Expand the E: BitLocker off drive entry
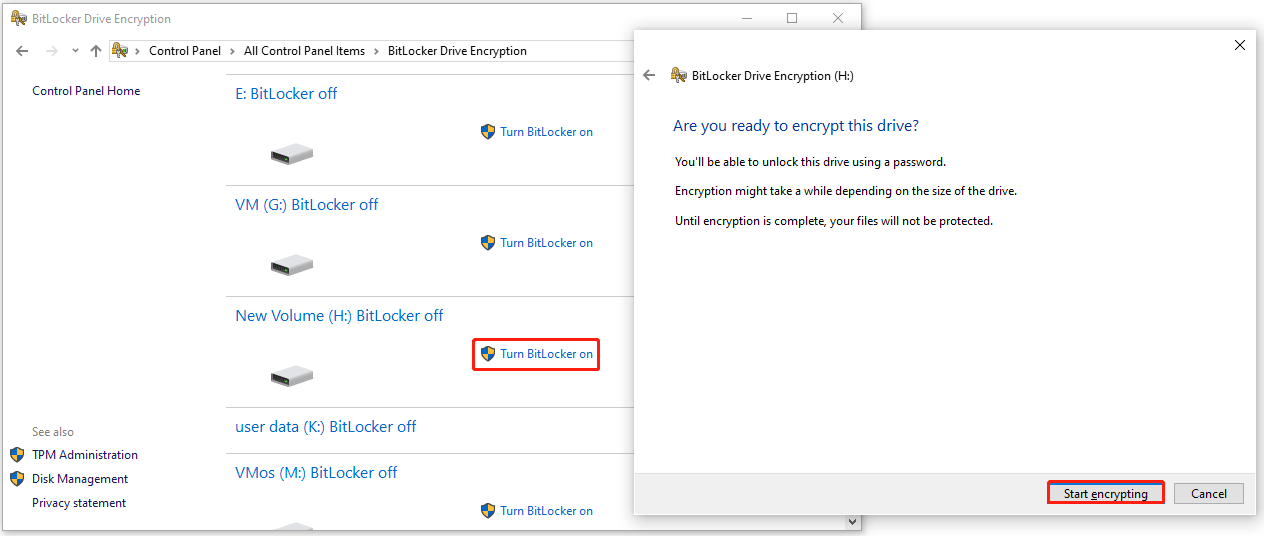This screenshot has height=536, width=1264. pos(286,94)
